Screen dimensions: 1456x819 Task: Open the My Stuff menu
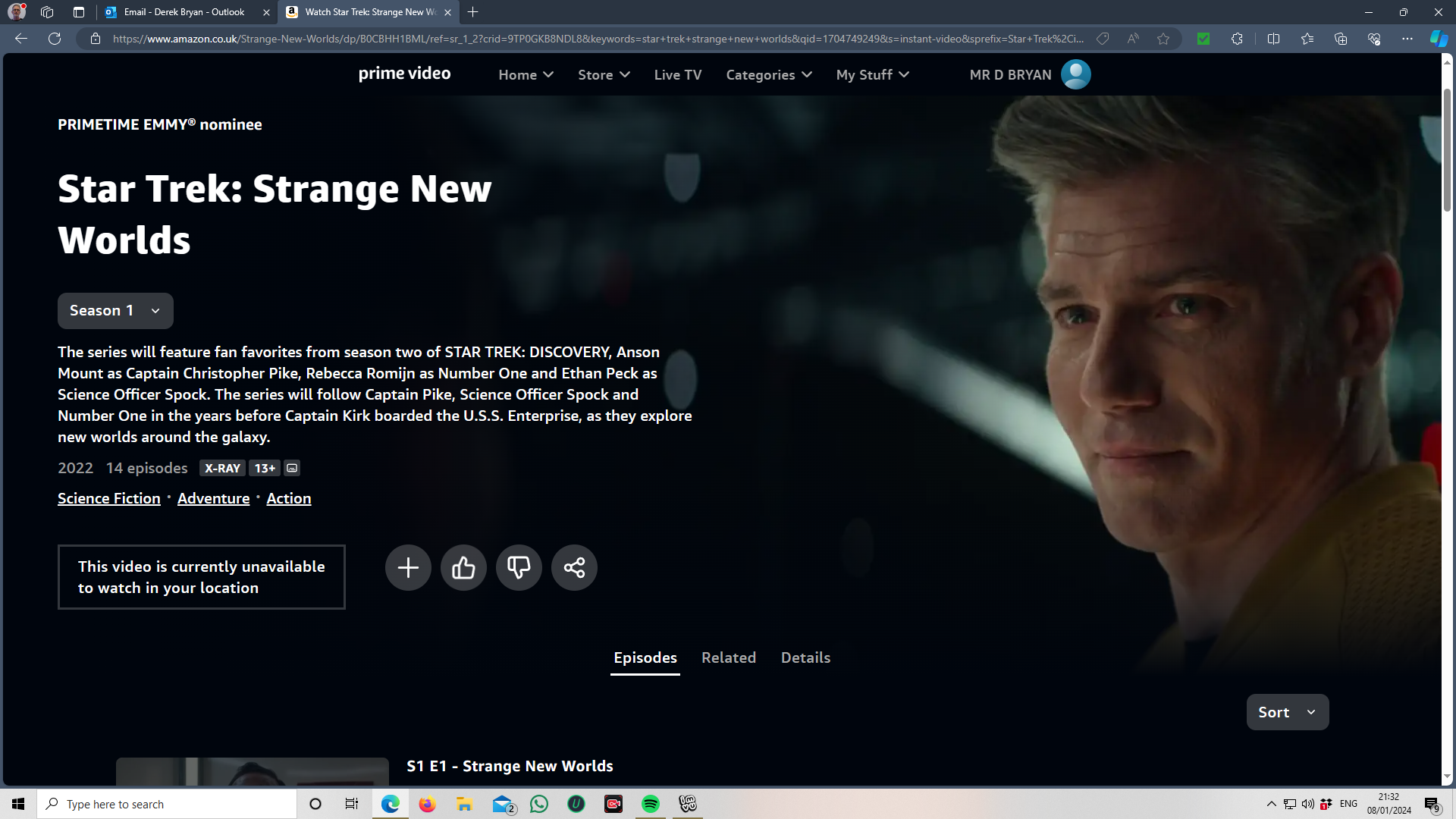click(x=872, y=75)
